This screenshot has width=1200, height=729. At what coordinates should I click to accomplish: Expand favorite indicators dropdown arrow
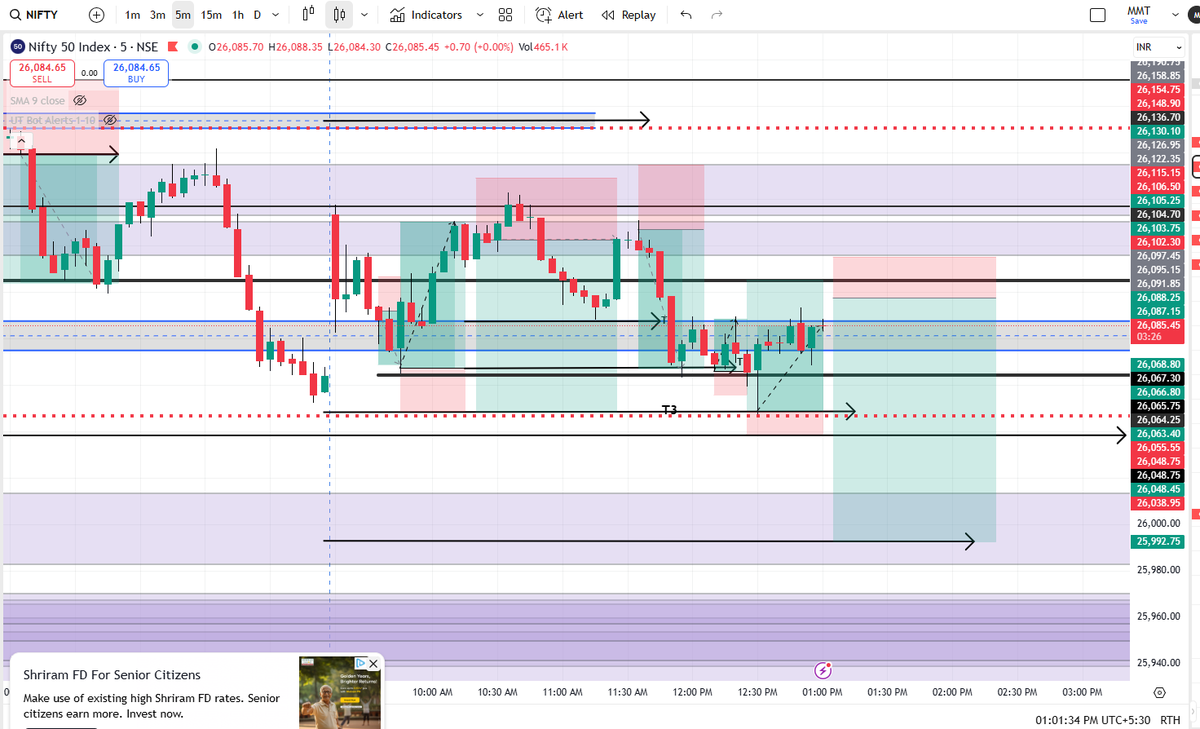[x=480, y=15]
